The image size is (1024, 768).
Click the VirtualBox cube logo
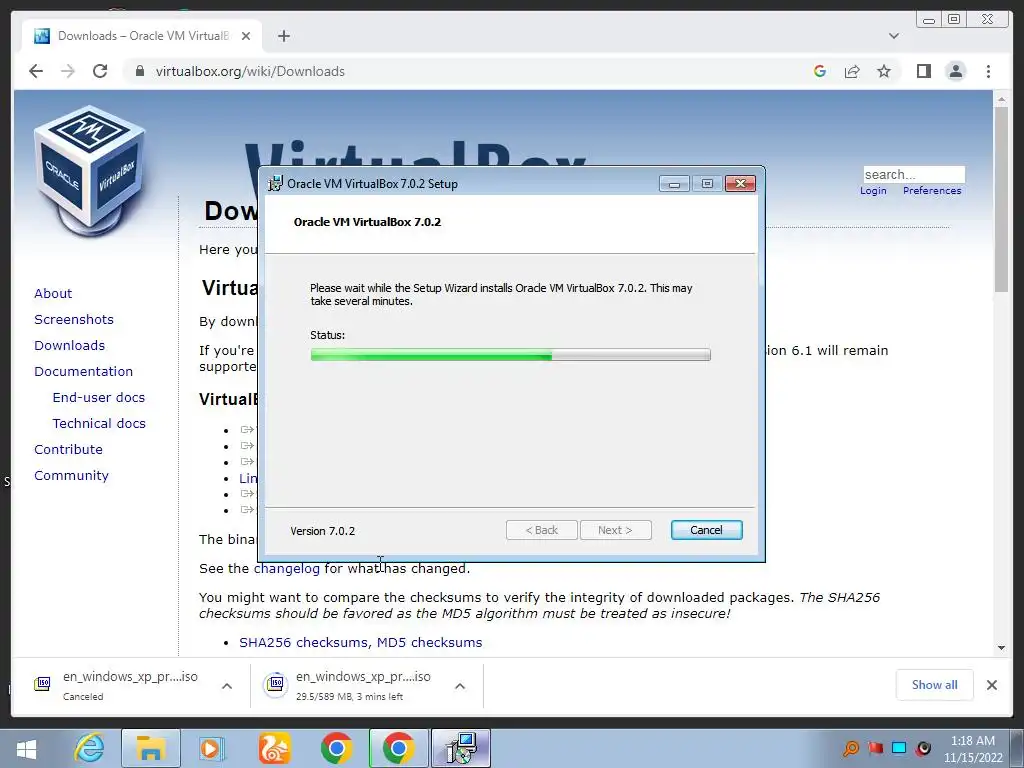[90, 171]
